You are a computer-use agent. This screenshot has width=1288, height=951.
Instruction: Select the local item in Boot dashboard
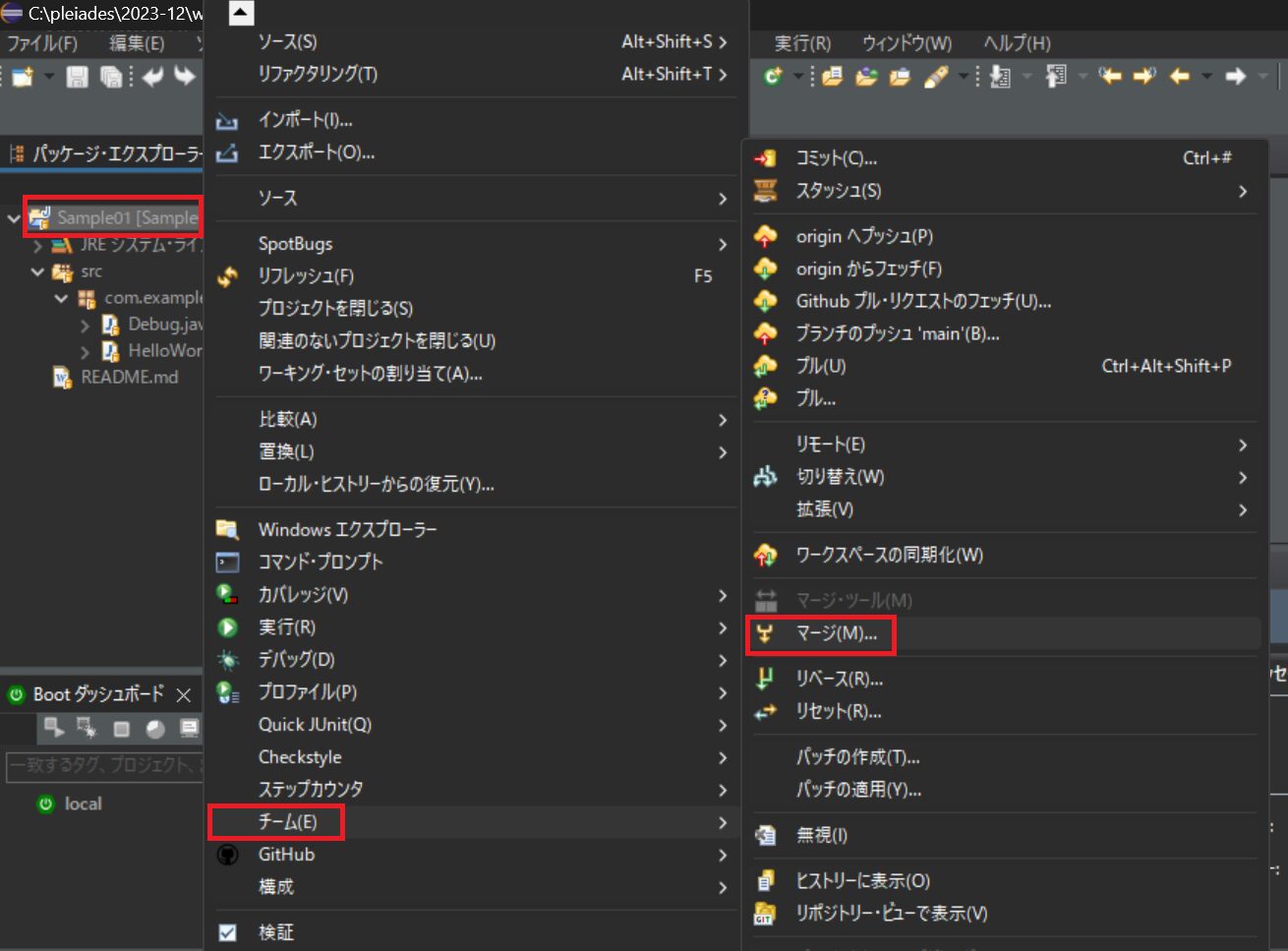(x=83, y=803)
